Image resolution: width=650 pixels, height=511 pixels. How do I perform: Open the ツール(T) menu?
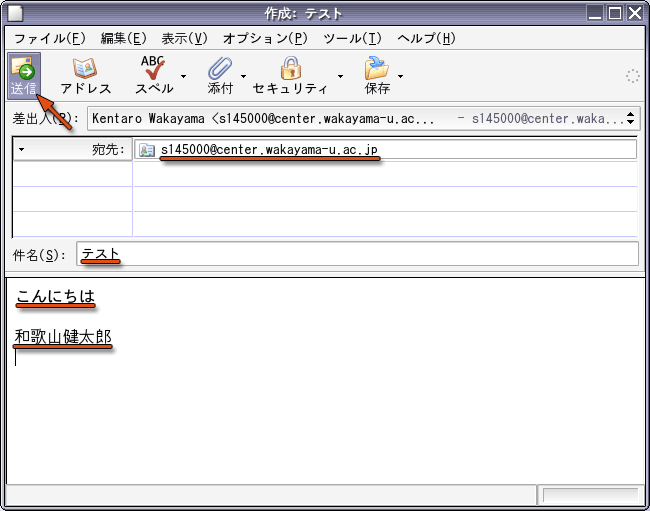pos(352,39)
